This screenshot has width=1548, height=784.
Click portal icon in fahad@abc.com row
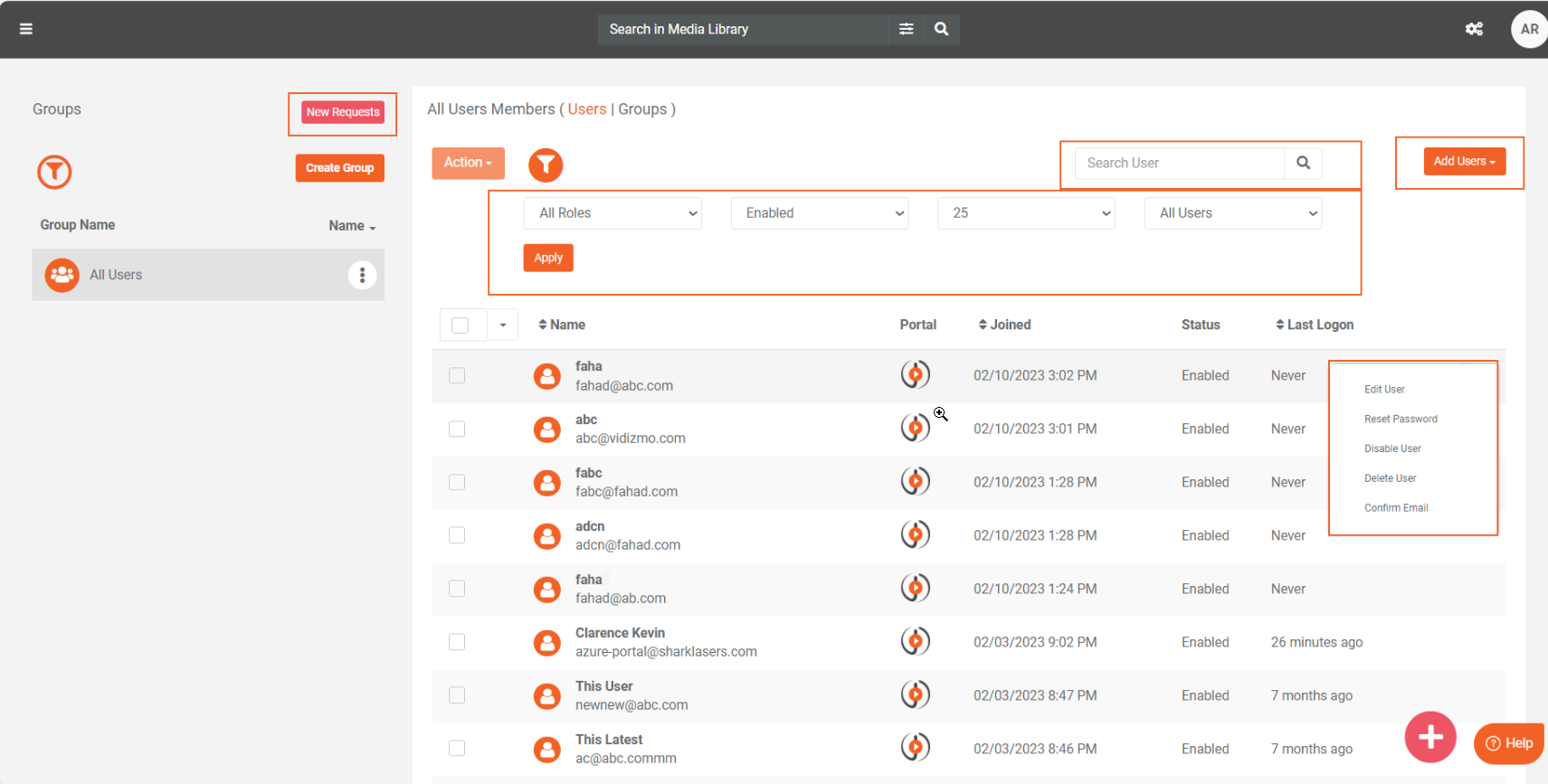click(915, 374)
